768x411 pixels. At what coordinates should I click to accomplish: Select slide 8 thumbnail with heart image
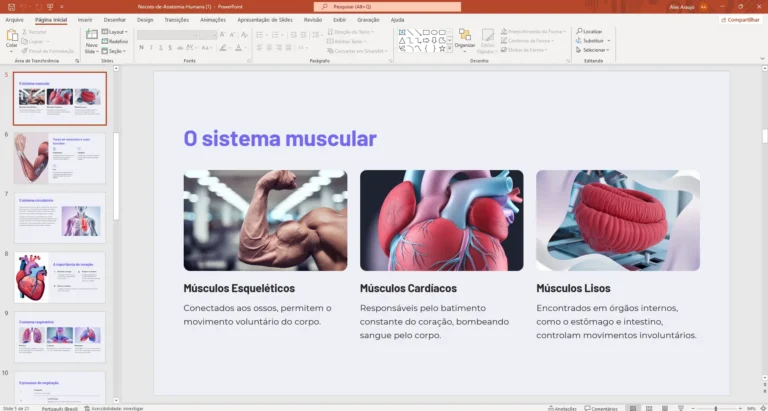point(60,277)
